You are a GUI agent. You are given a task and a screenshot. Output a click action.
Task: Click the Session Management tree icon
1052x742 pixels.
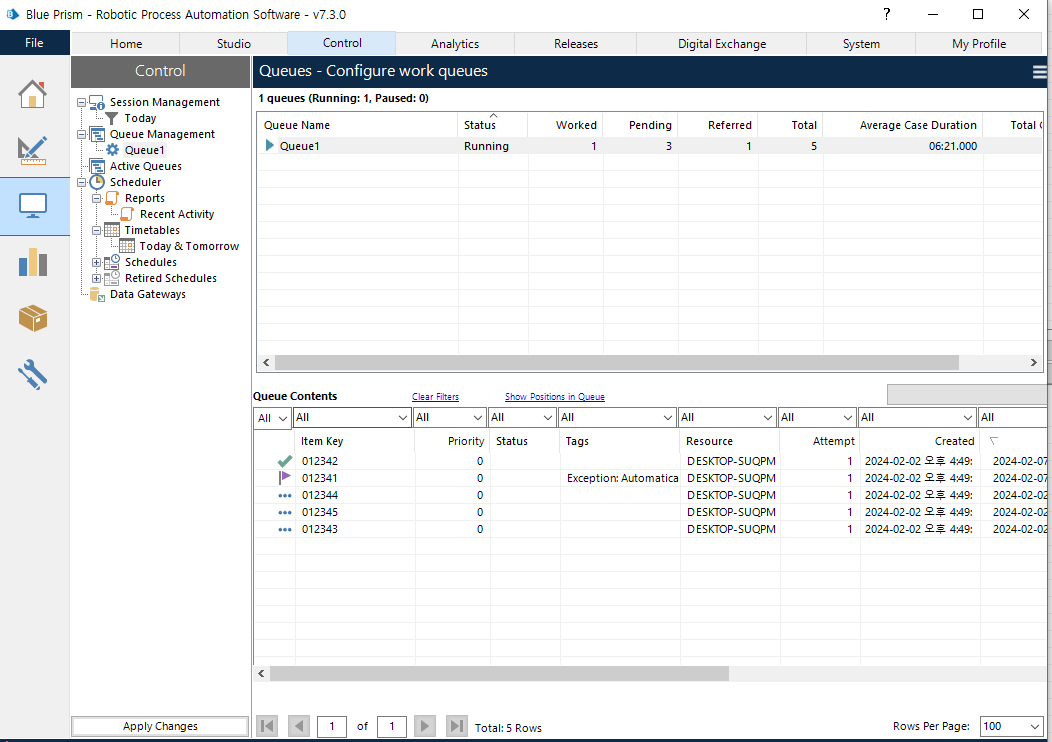[97, 102]
